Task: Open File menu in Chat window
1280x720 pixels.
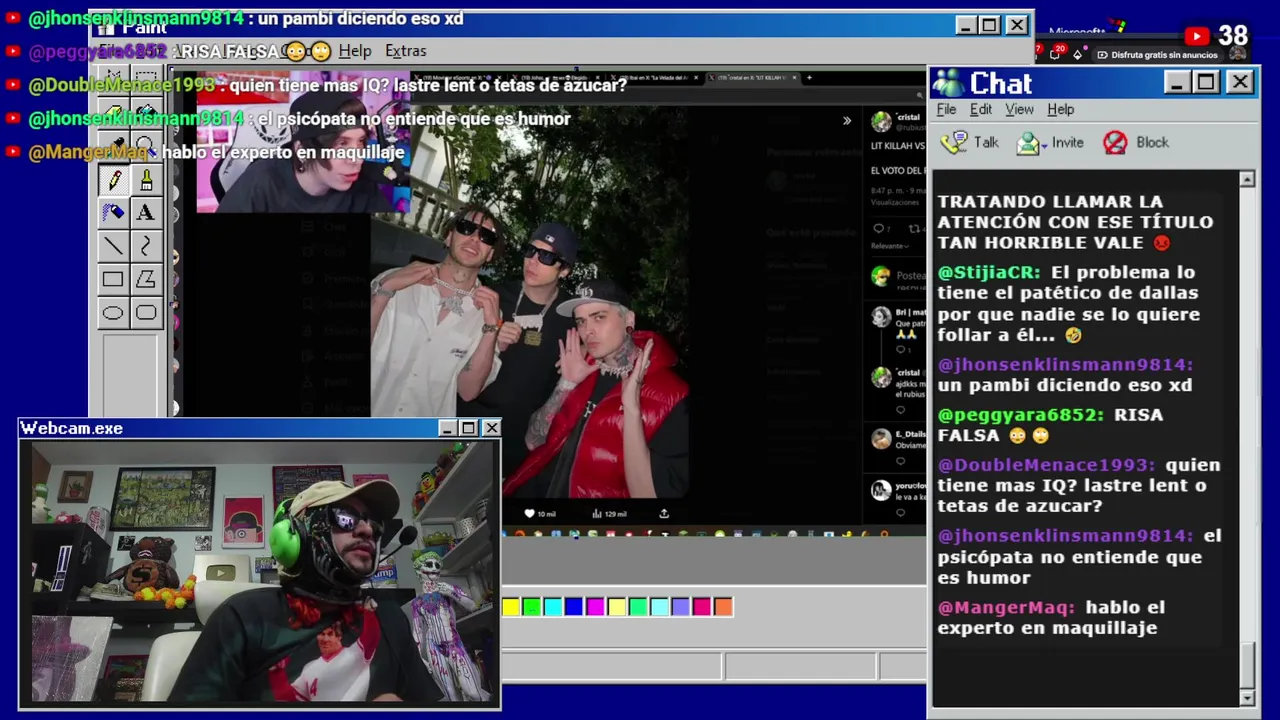Action: point(946,109)
